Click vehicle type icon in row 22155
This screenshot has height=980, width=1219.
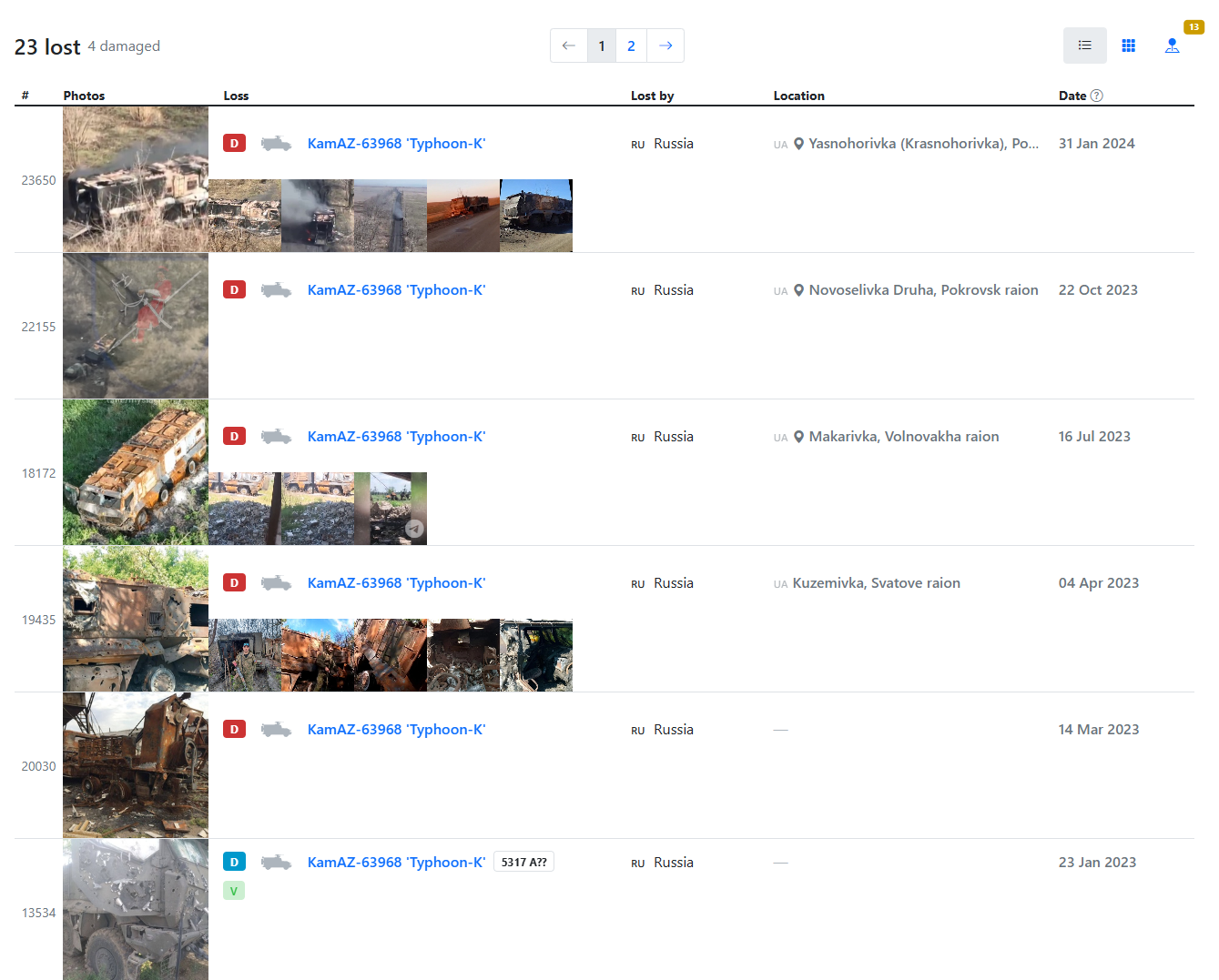(x=276, y=289)
